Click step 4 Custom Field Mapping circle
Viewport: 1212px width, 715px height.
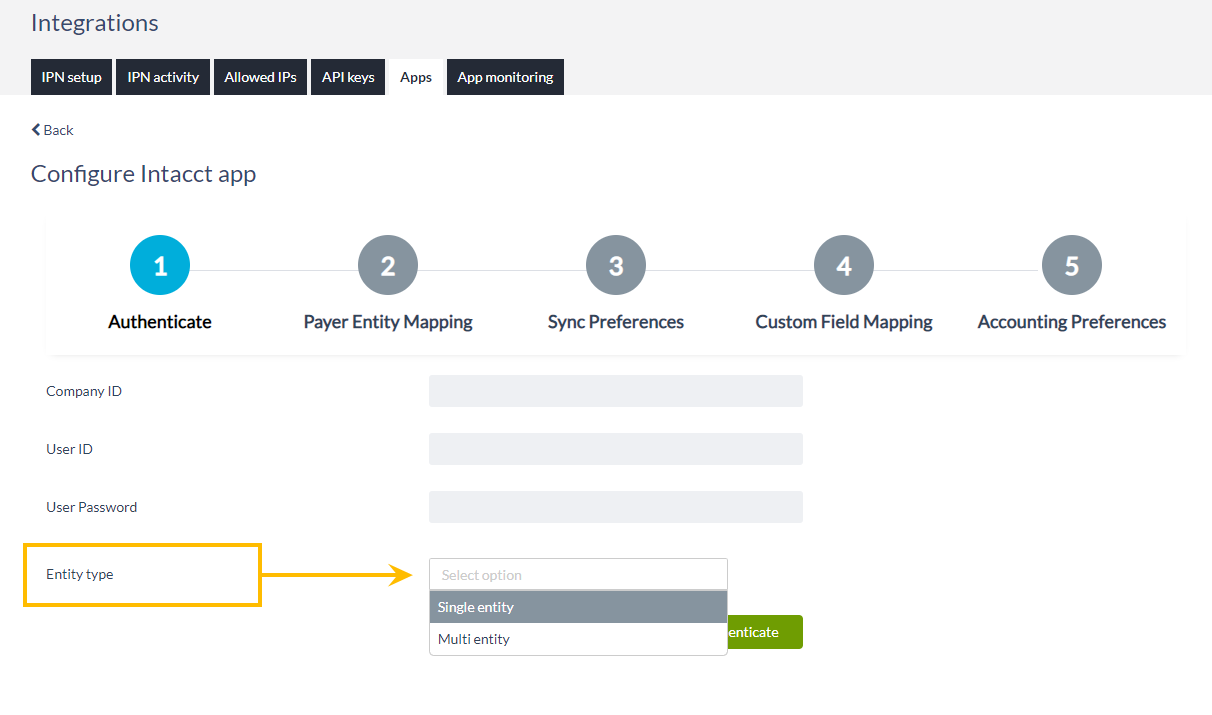(x=843, y=264)
